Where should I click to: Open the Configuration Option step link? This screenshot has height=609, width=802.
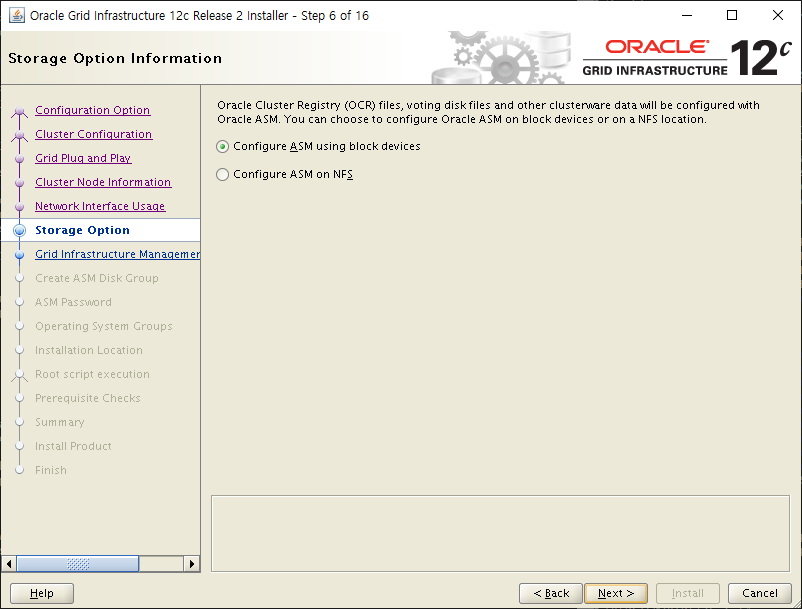coord(93,110)
